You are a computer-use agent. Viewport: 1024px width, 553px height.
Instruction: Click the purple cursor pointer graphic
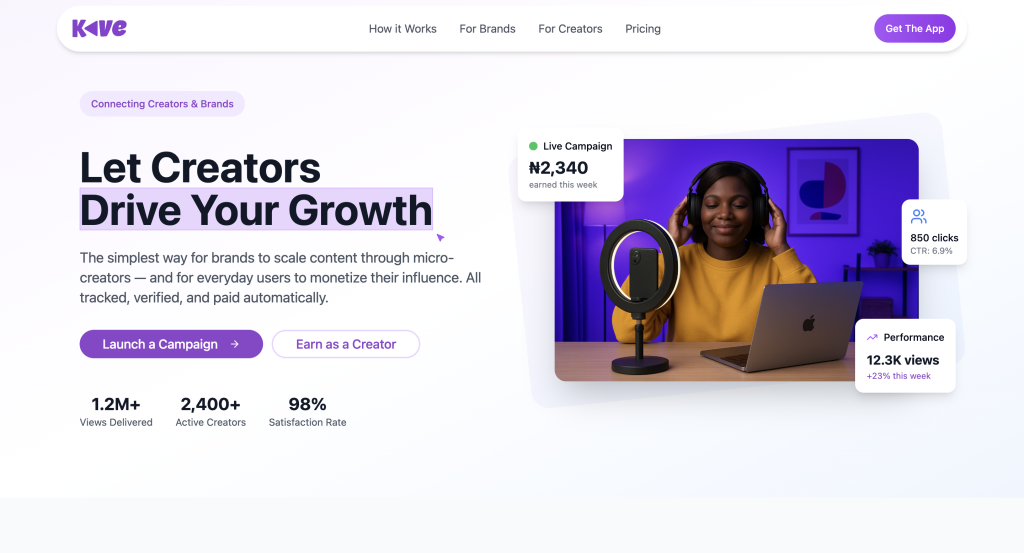tap(440, 238)
